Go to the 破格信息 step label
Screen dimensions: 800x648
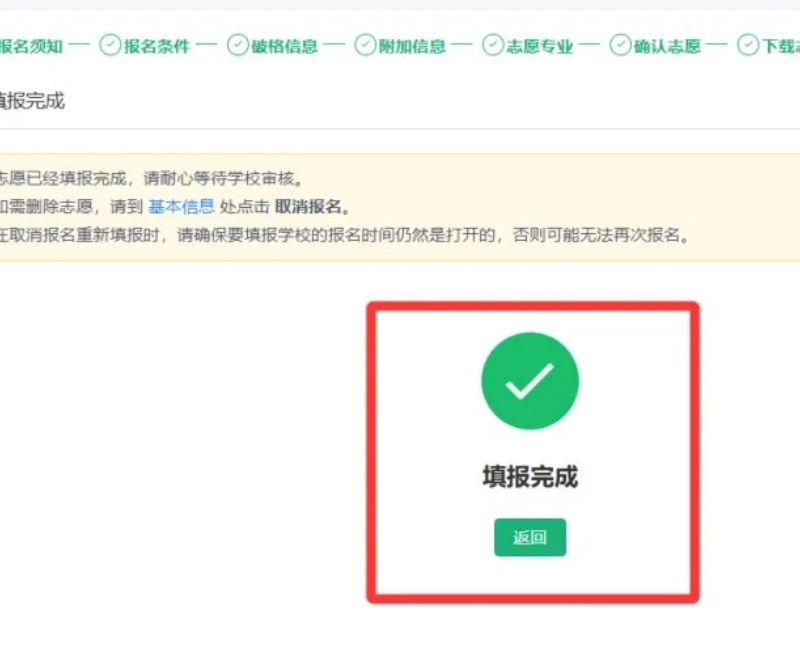coord(284,46)
